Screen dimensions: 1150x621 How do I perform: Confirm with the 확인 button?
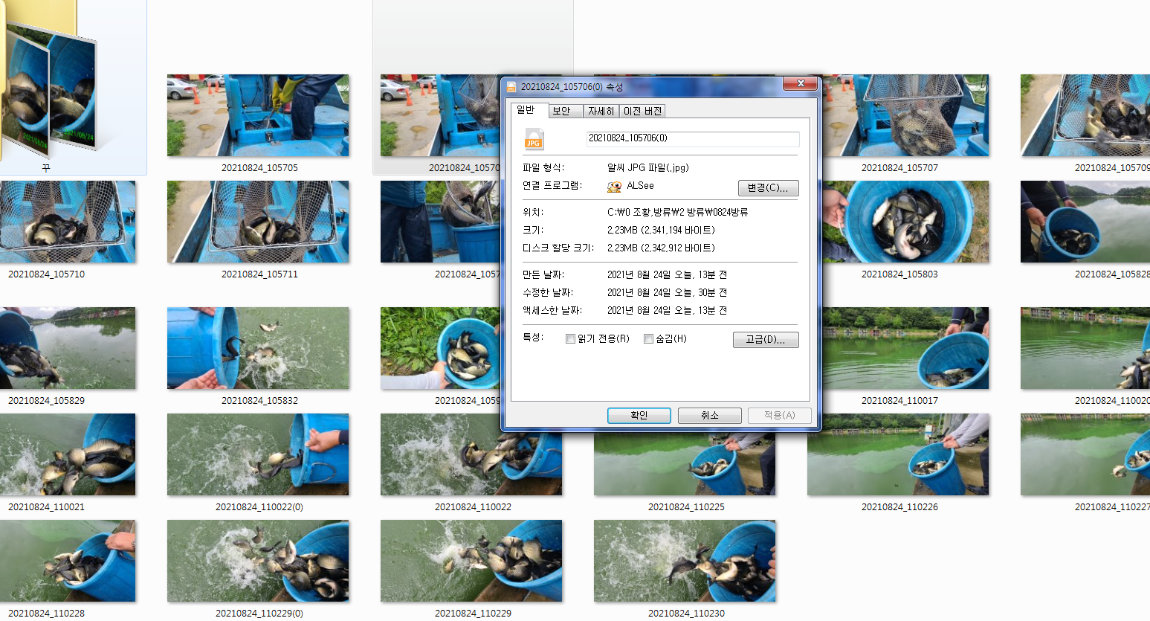click(x=638, y=415)
